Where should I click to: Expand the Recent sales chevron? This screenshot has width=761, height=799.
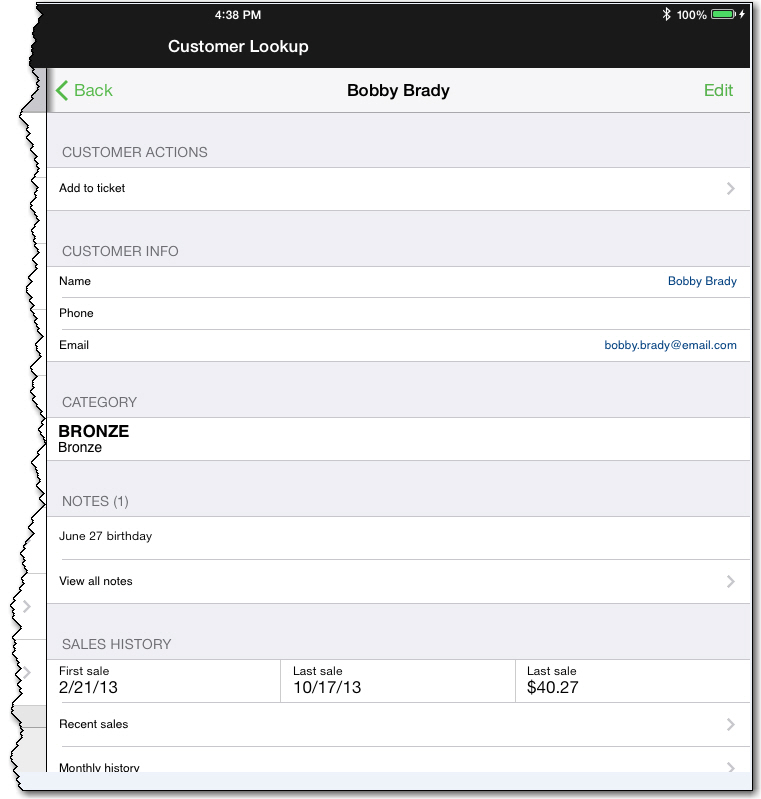pos(730,725)
